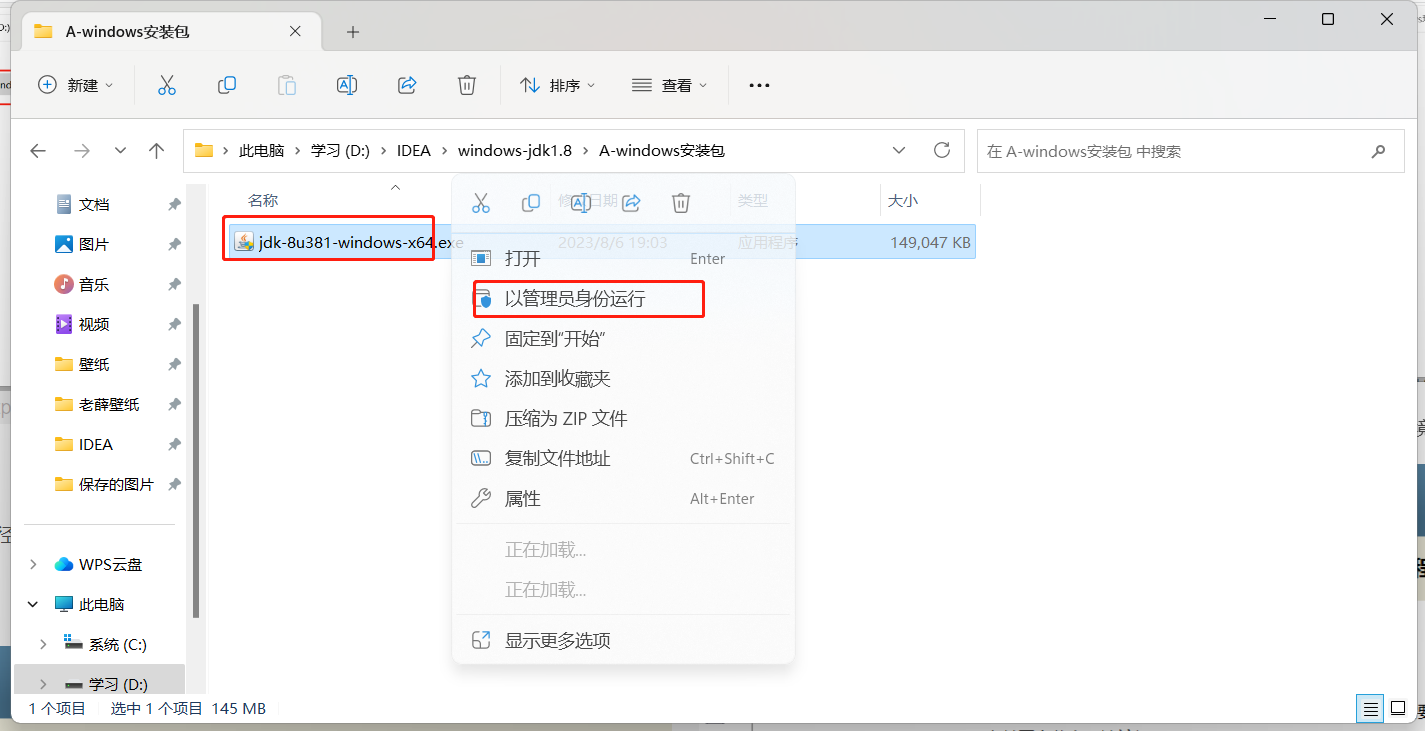
Task: Open the 新建 dropdown
Action: [75, 85]
